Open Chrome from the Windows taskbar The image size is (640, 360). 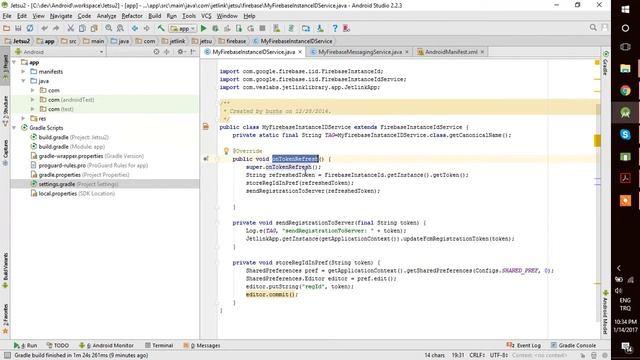(625, 91)
